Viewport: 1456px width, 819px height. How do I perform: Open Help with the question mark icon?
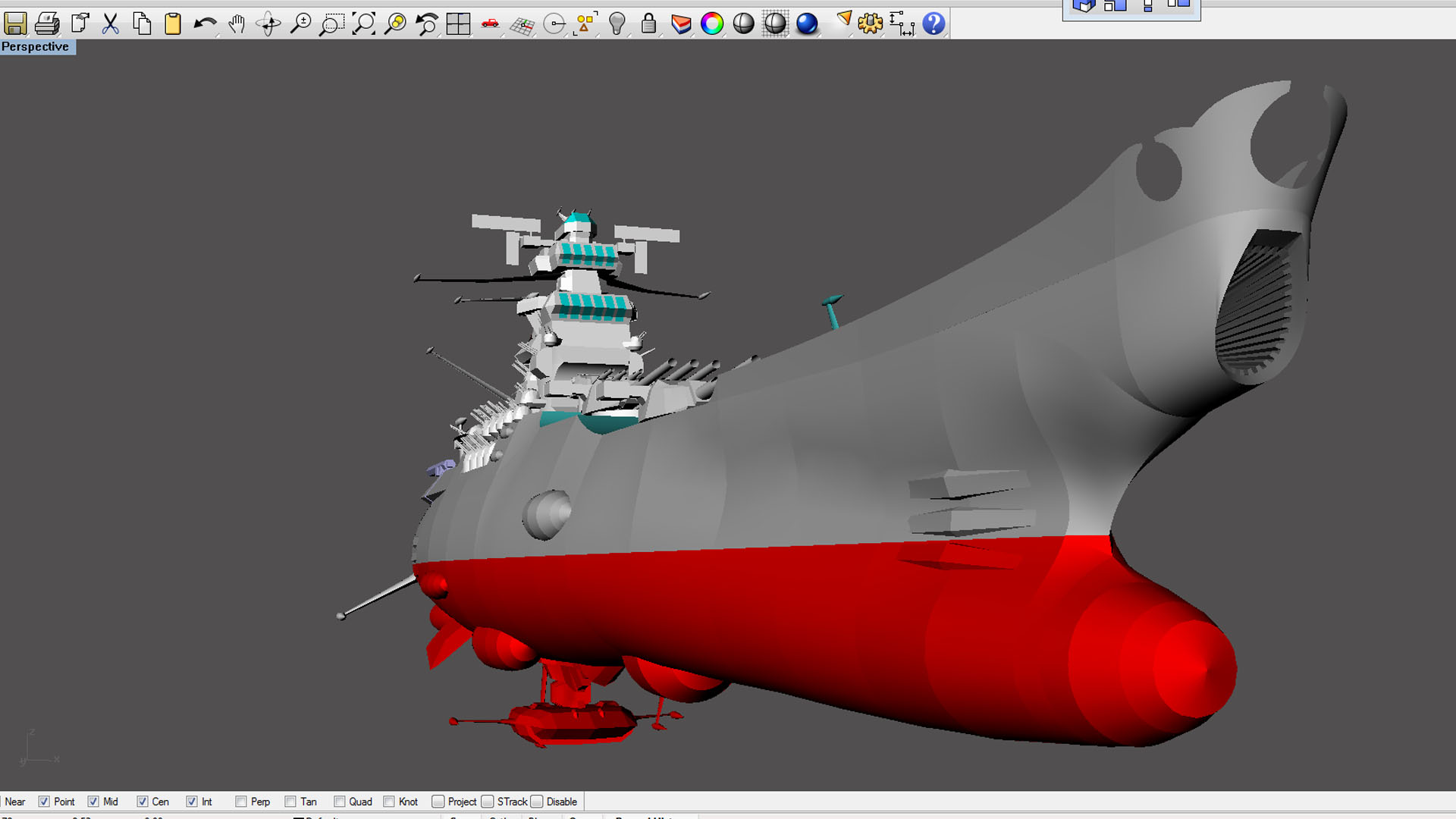[x=934, y=24]
